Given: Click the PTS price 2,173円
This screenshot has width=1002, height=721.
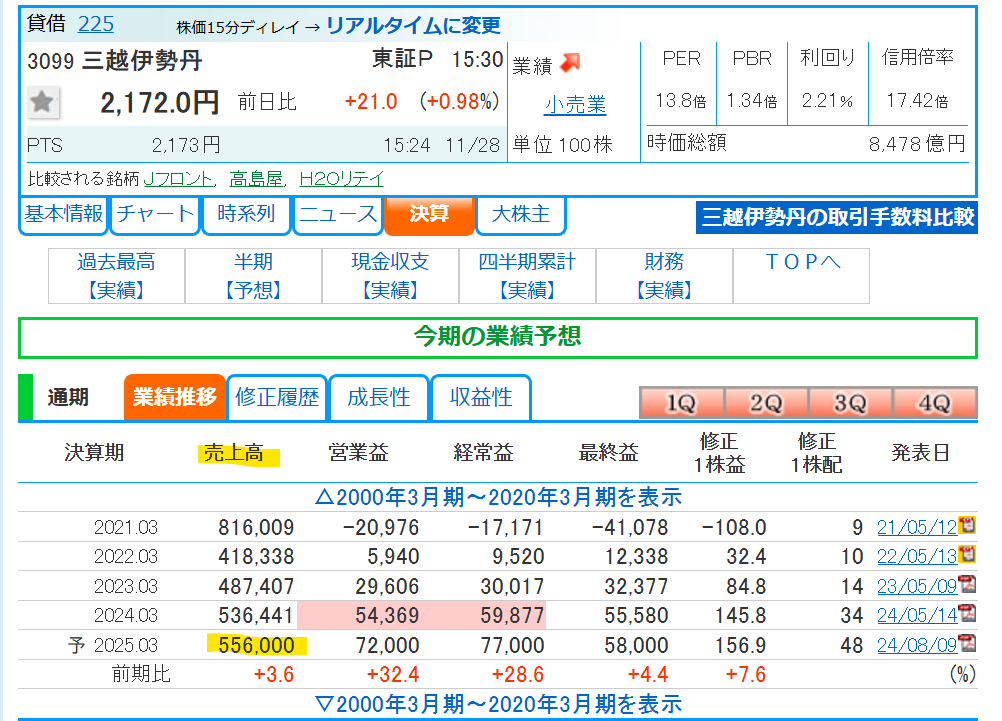Looking at the screenshot, I should (186, 146).
